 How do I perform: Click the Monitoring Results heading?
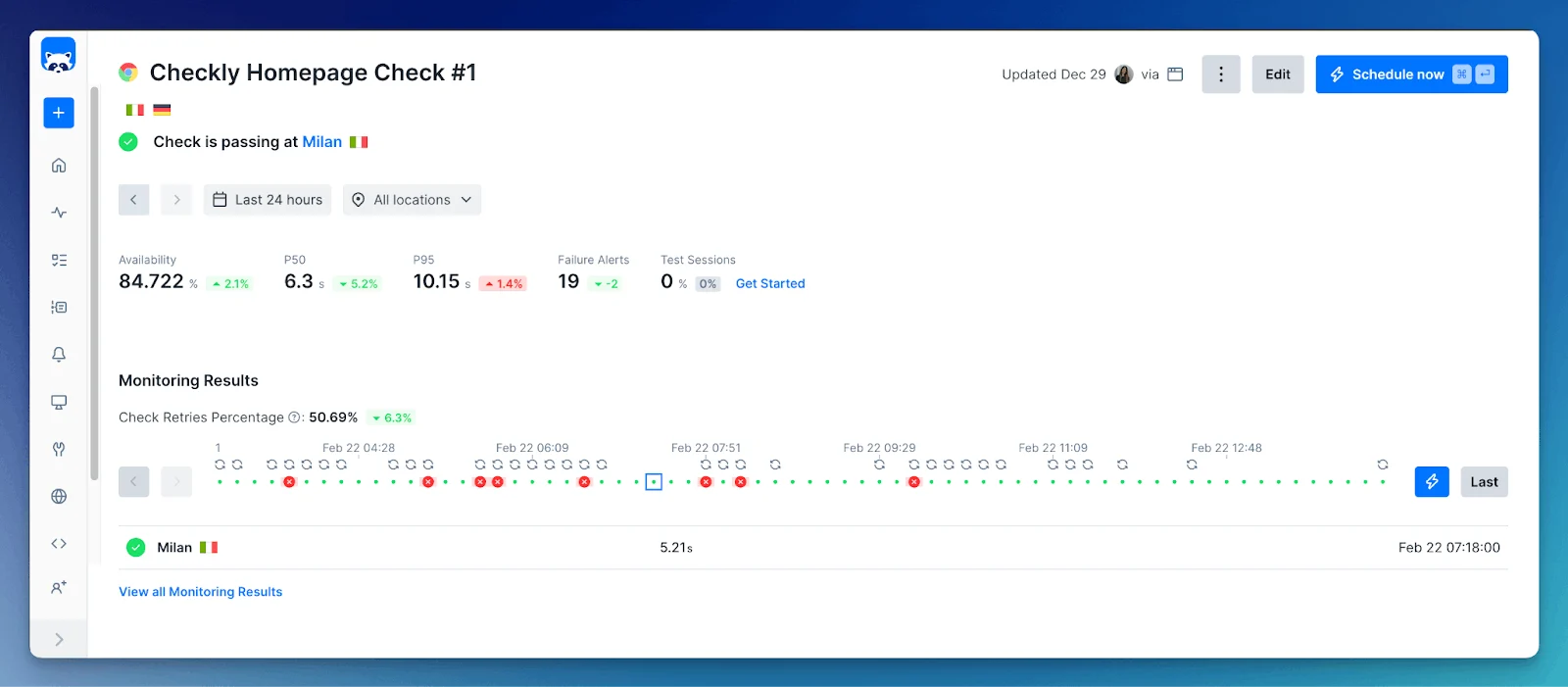(x=188, y=380)
